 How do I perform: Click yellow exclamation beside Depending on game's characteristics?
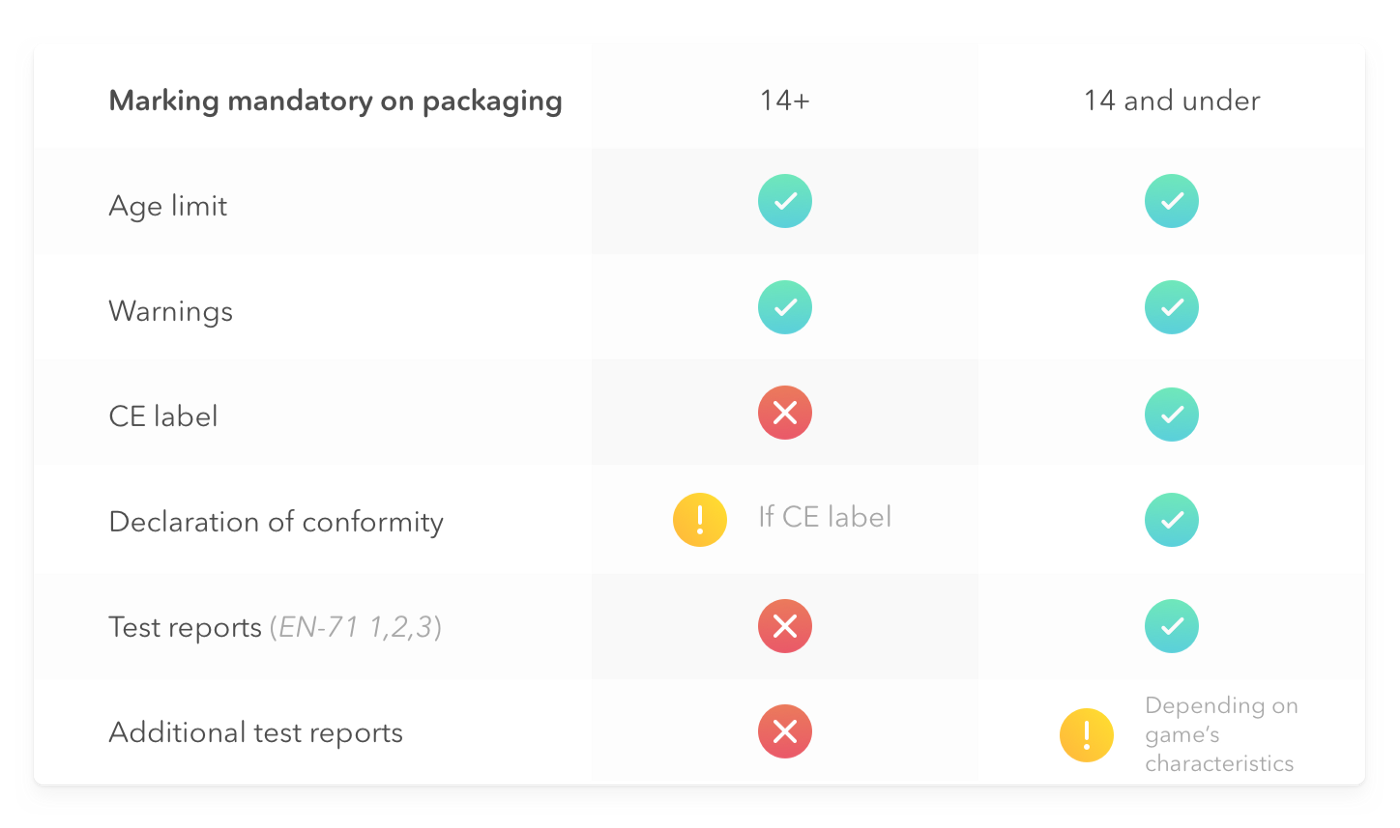[1087, 735]
